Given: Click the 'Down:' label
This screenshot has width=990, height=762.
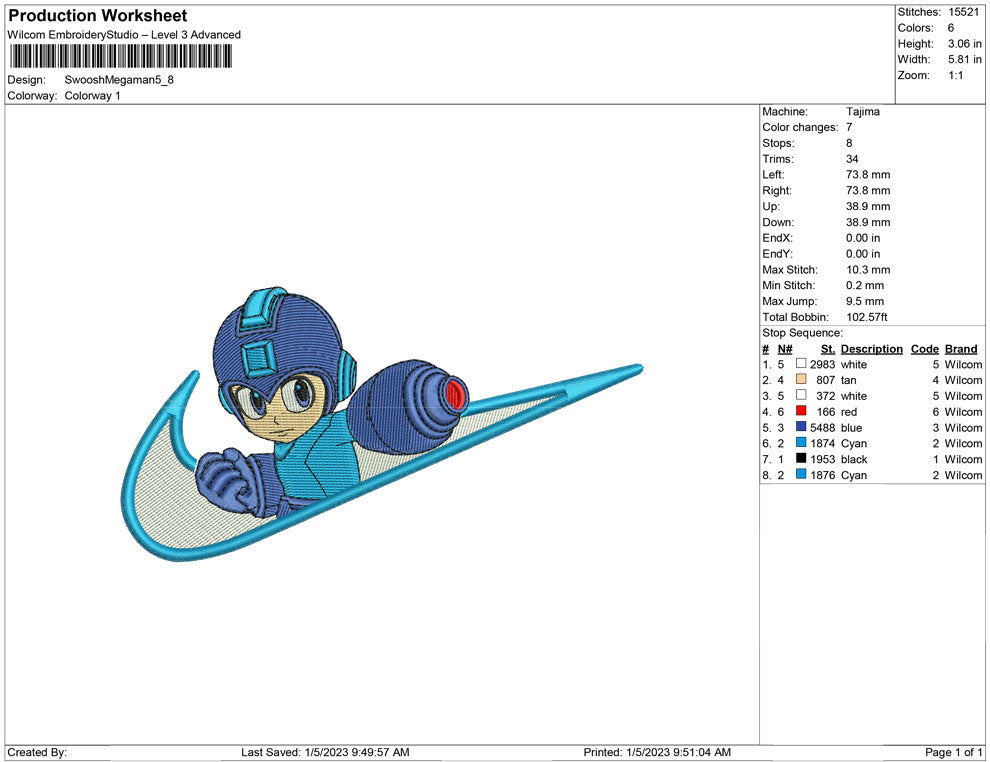Looking at the screenshot, I should coord(778,222).
